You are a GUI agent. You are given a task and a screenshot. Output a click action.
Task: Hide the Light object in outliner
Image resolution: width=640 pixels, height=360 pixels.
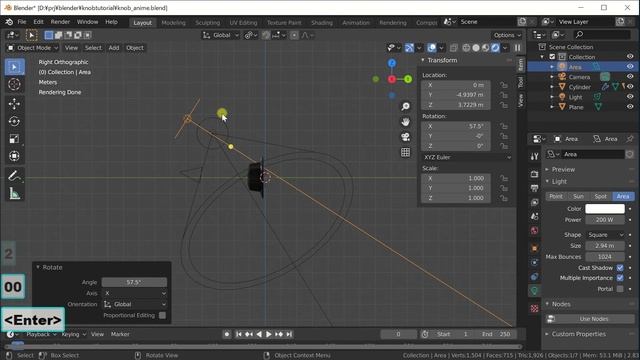pyautogui.click(x=630, y=97)
